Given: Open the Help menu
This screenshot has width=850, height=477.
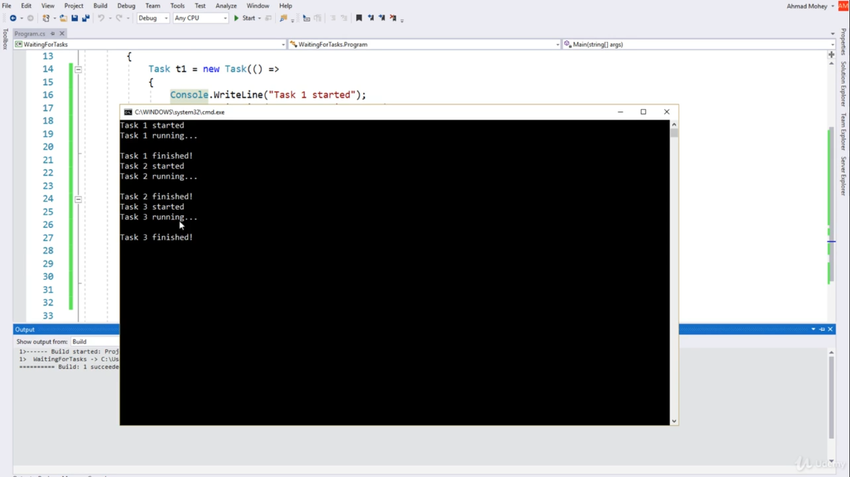Looking at the screenshot, I should tap(285, 5).
